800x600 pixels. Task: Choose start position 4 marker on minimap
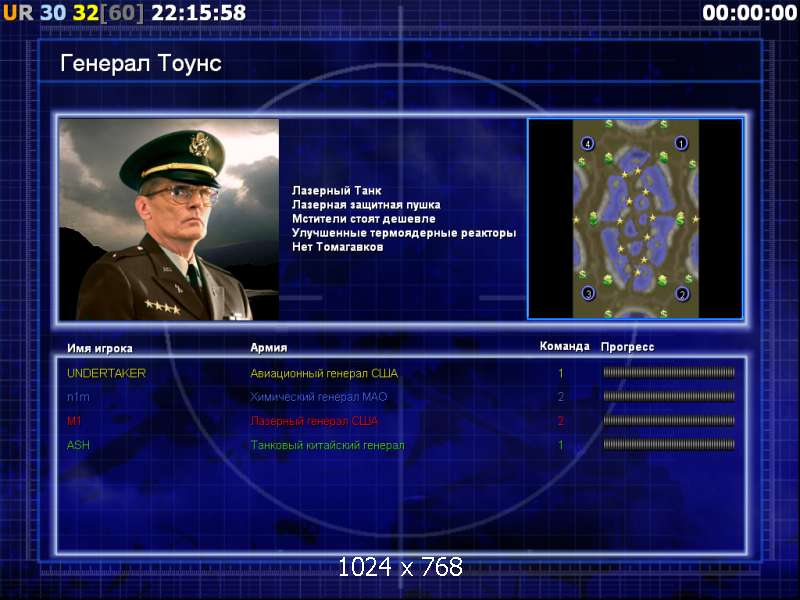point(588,144)
